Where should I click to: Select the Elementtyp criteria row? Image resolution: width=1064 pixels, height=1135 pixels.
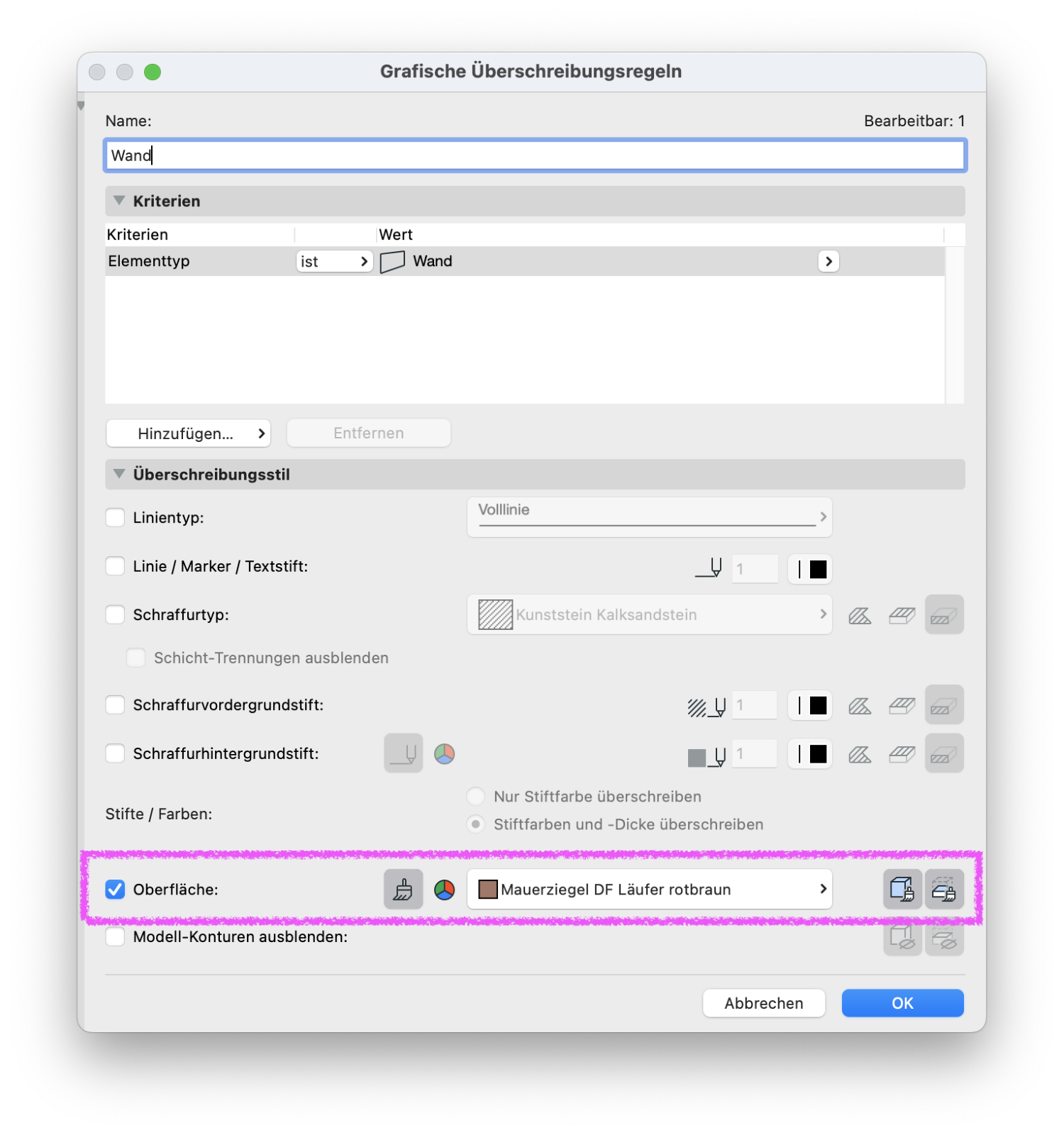click(524, 261)
